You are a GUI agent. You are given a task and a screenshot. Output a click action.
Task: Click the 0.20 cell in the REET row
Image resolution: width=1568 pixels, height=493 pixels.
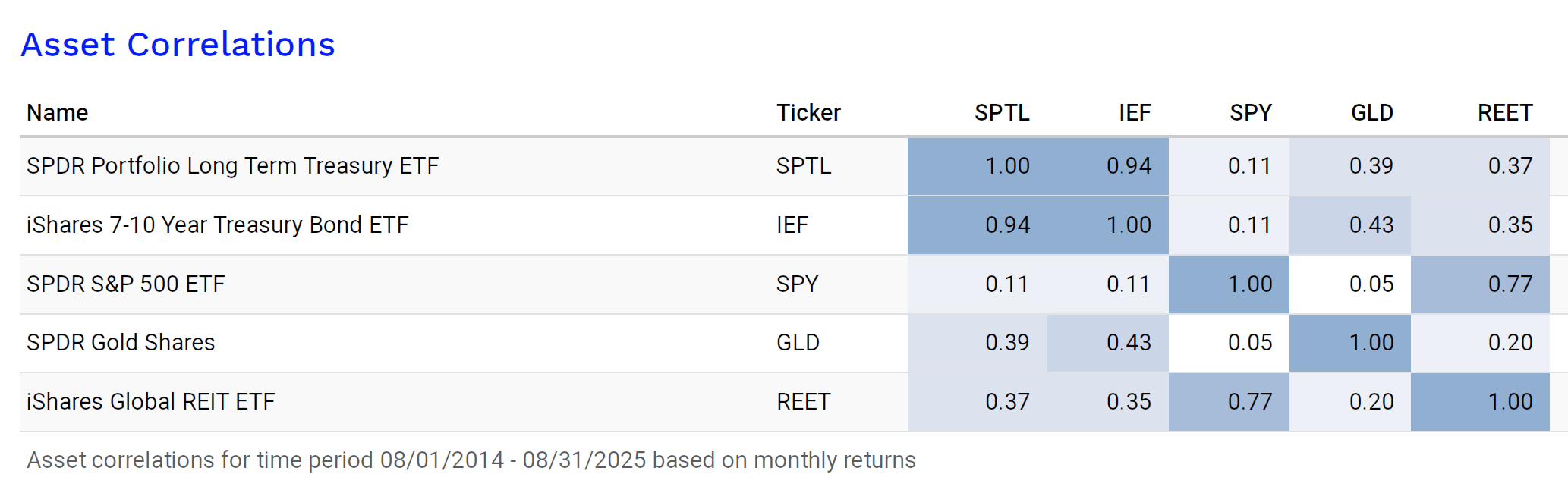pos(1371,402)
